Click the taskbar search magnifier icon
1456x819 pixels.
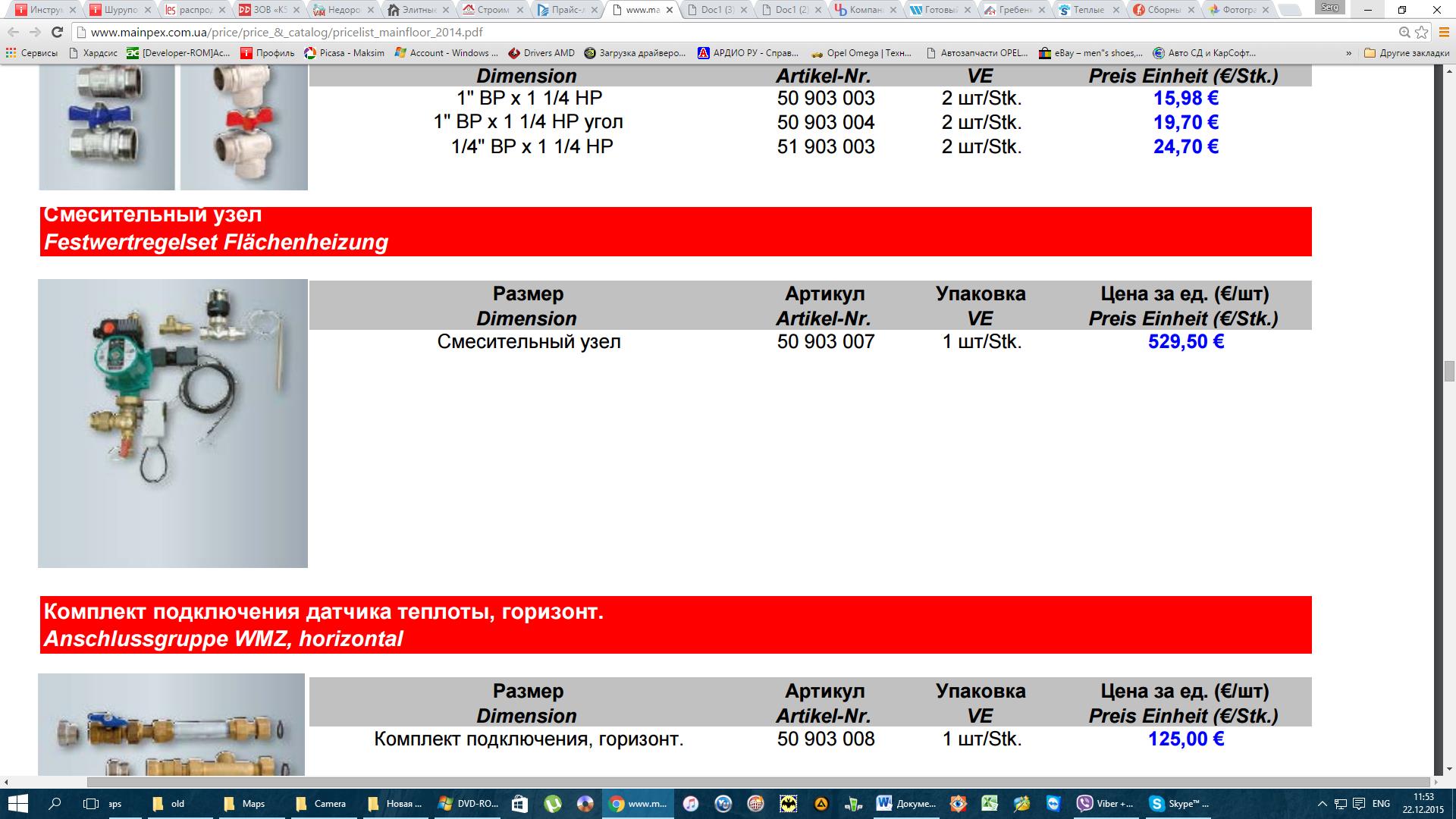coord(55,804)
